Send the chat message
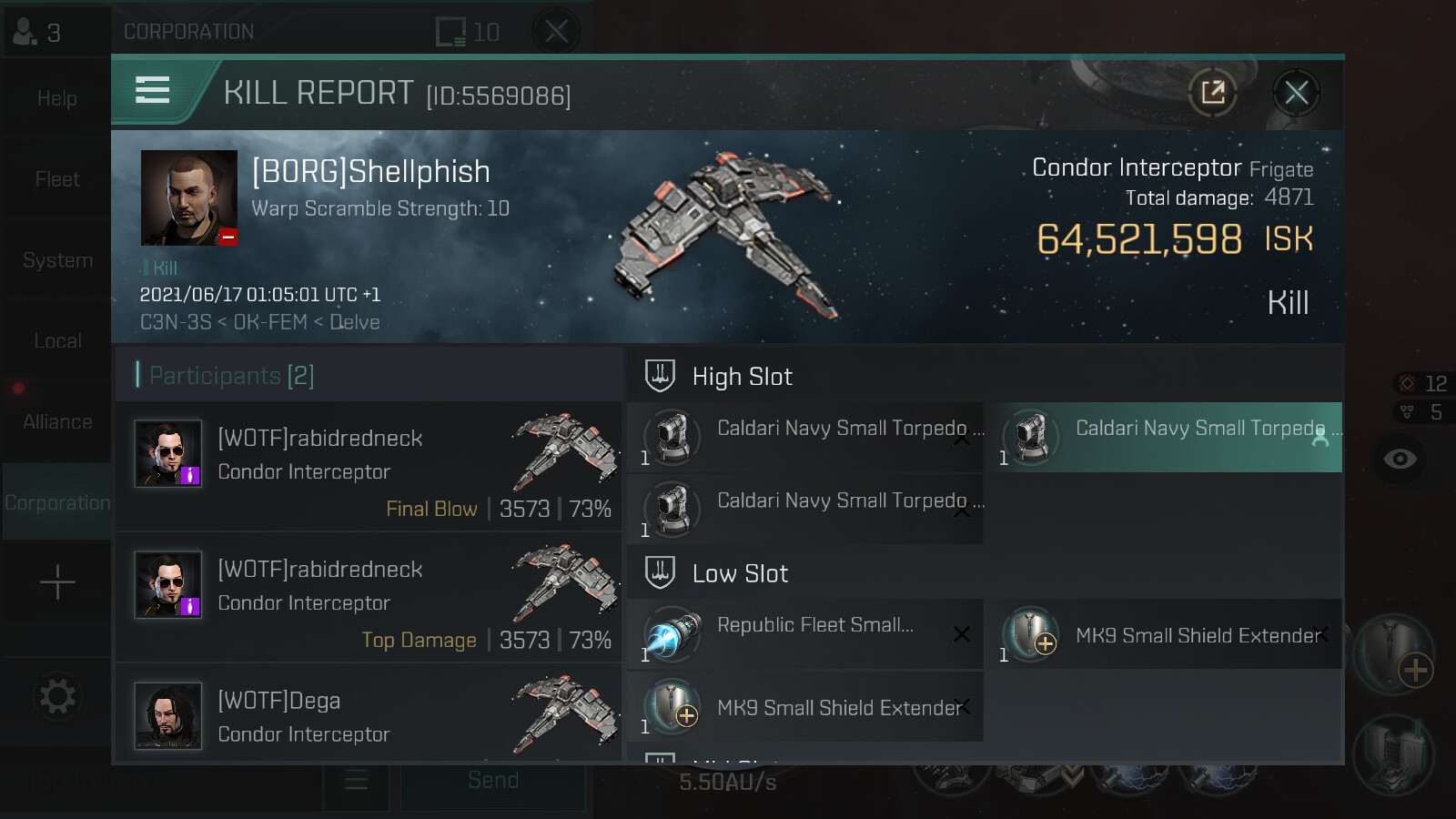 [x=493, y=781]
